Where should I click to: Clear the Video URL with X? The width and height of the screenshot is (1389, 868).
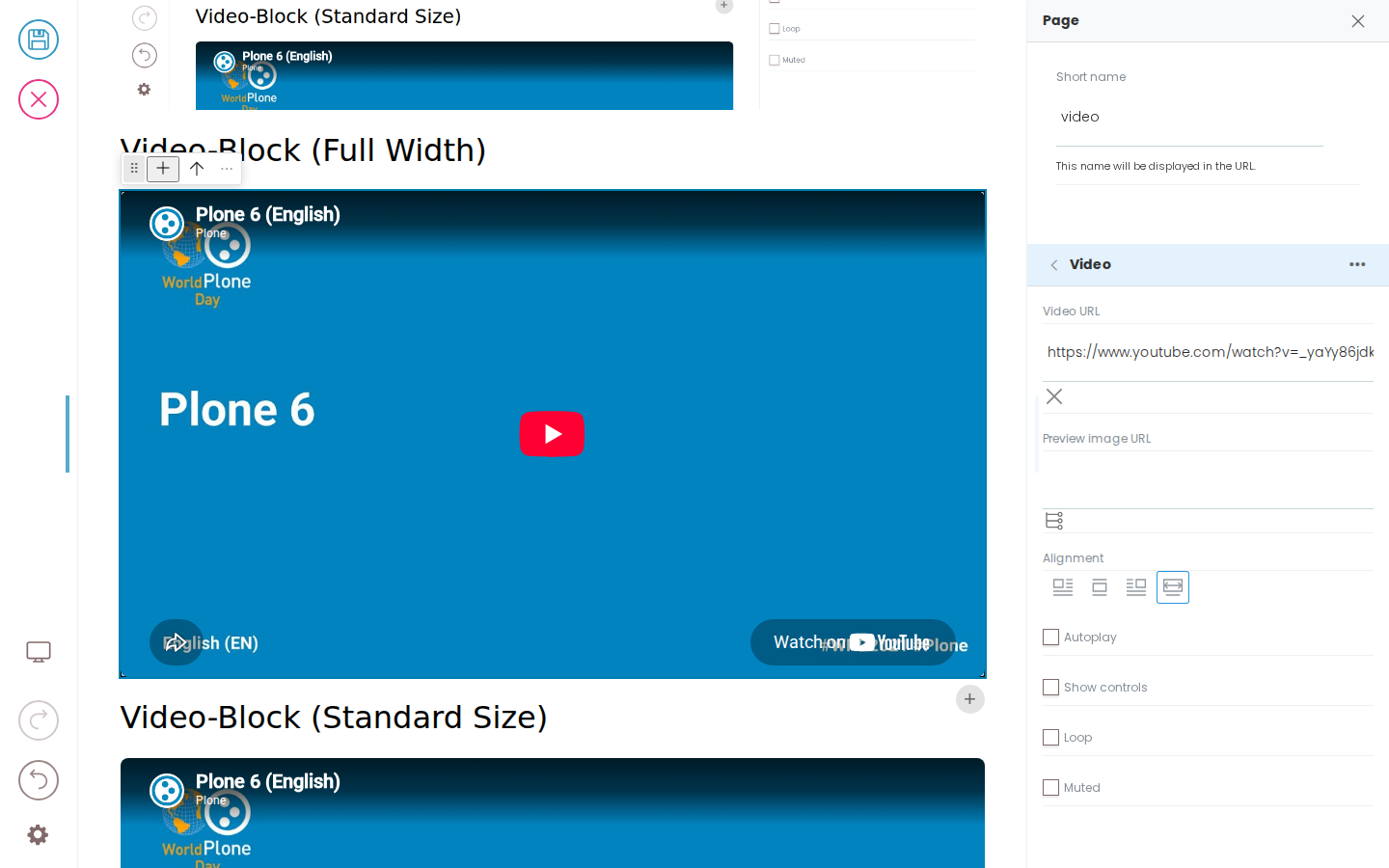(1054, 396)
